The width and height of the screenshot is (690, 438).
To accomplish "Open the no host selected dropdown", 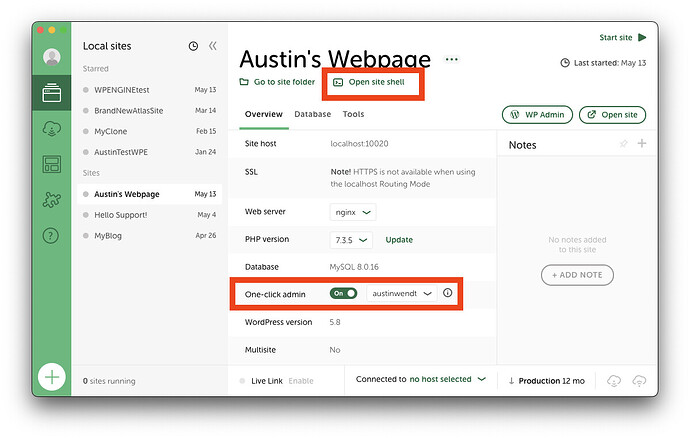I will 448,379.
